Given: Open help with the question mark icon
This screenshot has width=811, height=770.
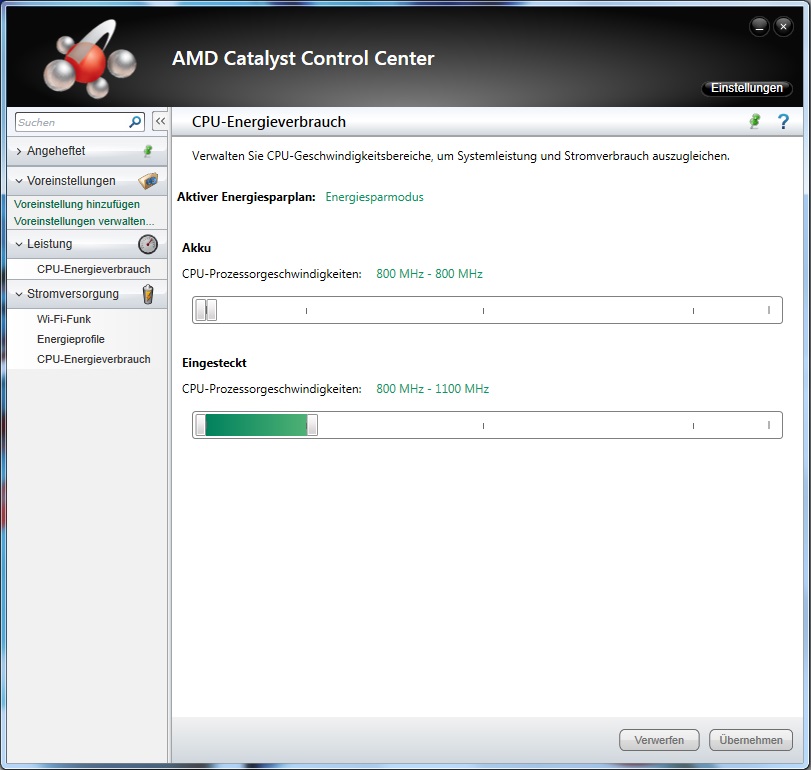Looking at the screenshot, I should [783, 122].
